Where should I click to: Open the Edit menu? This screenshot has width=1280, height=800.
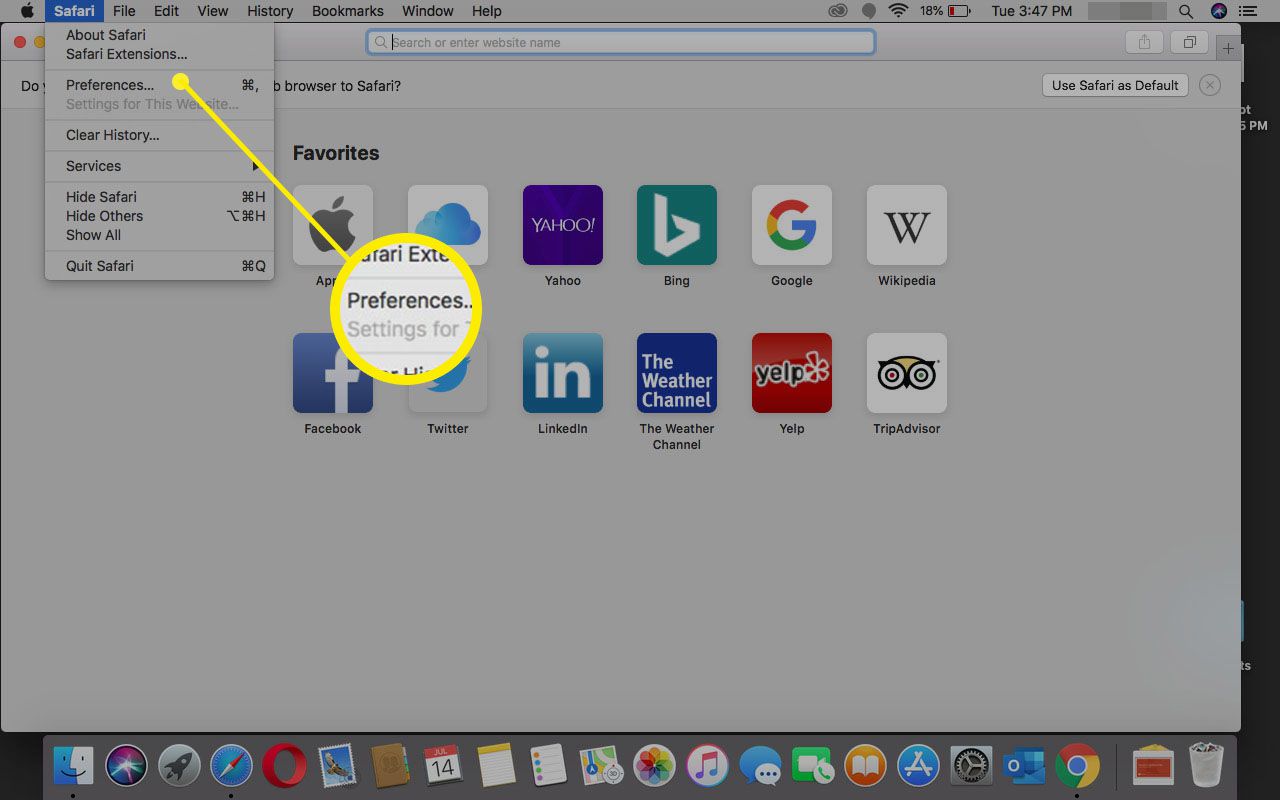click(x=166, y=11)
